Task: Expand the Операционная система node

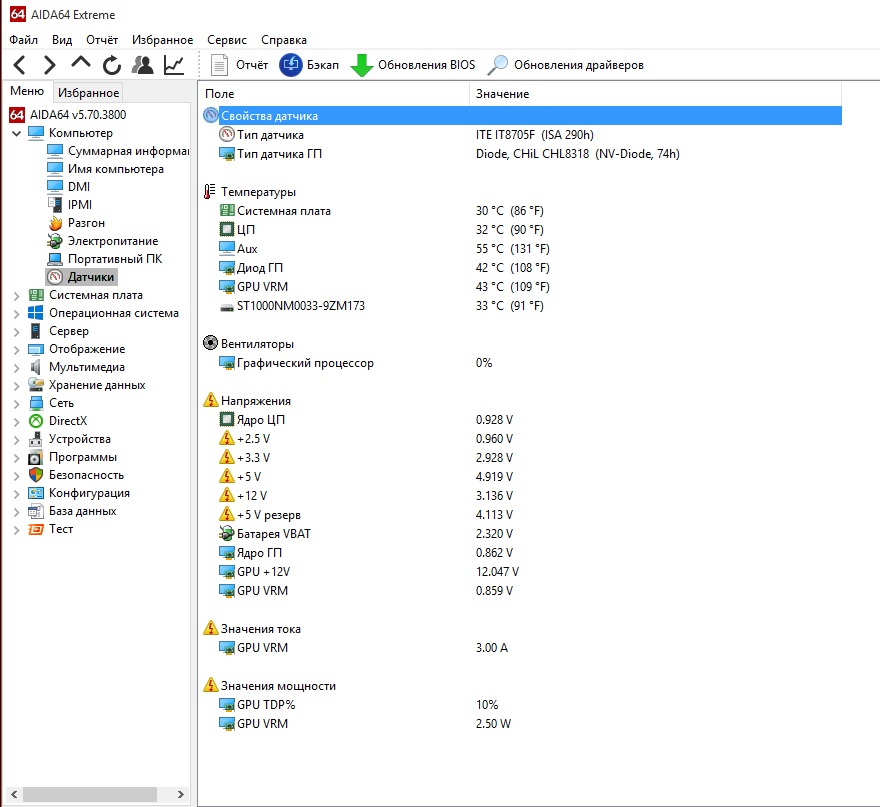Action: [16, 314]
